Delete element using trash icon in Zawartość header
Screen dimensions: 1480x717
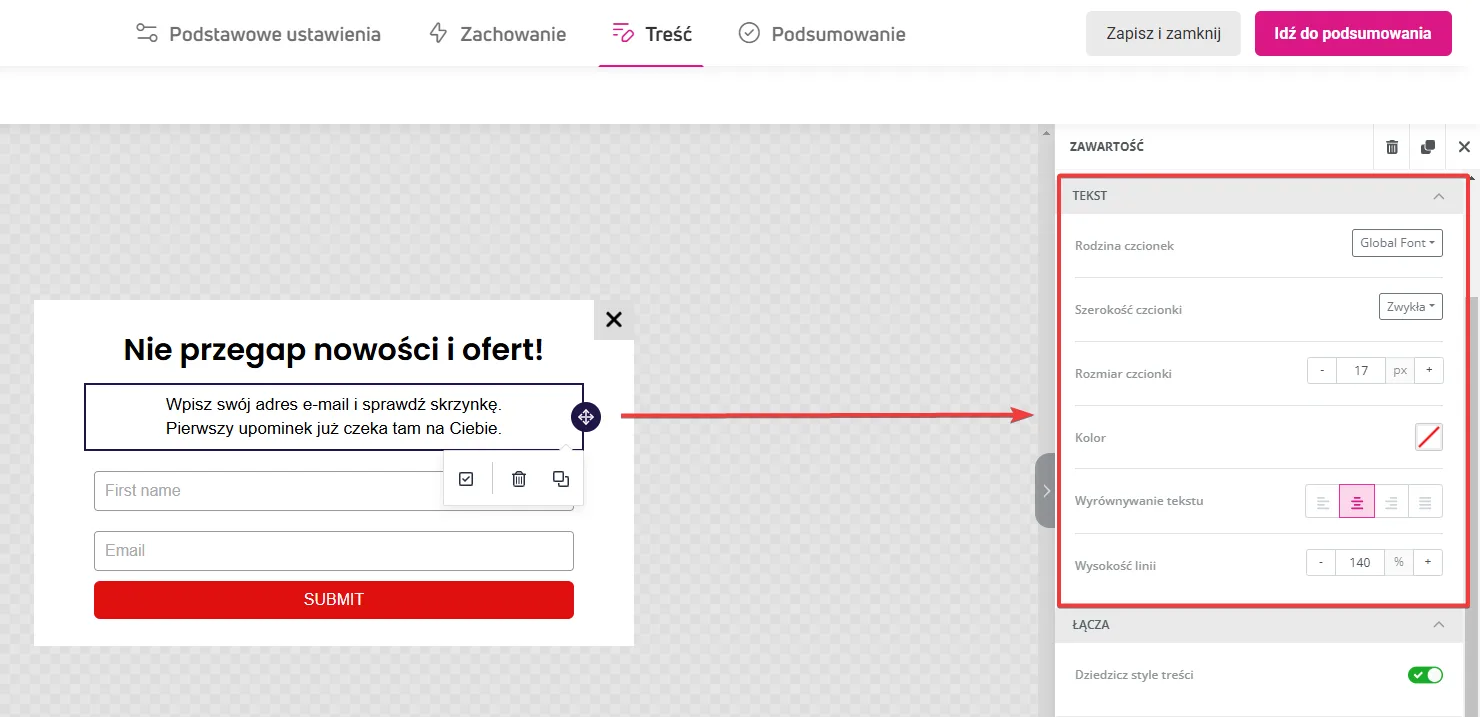1392,147
